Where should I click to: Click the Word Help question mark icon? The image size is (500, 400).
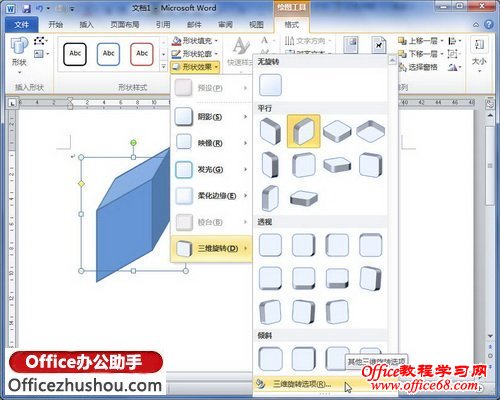pyautogui.click(x=489, y=25)
